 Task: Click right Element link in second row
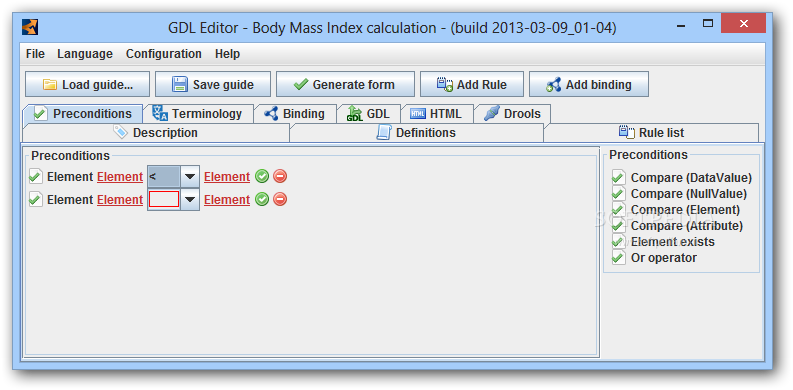point(227,200)
